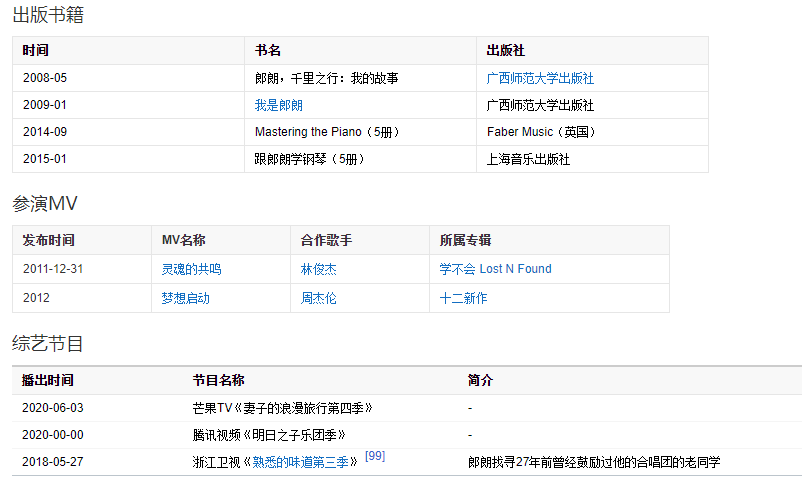The width and height of the screenshot is (811, 482).
Task: Click the 播出时间 column header
Action: tap(47, 381)
